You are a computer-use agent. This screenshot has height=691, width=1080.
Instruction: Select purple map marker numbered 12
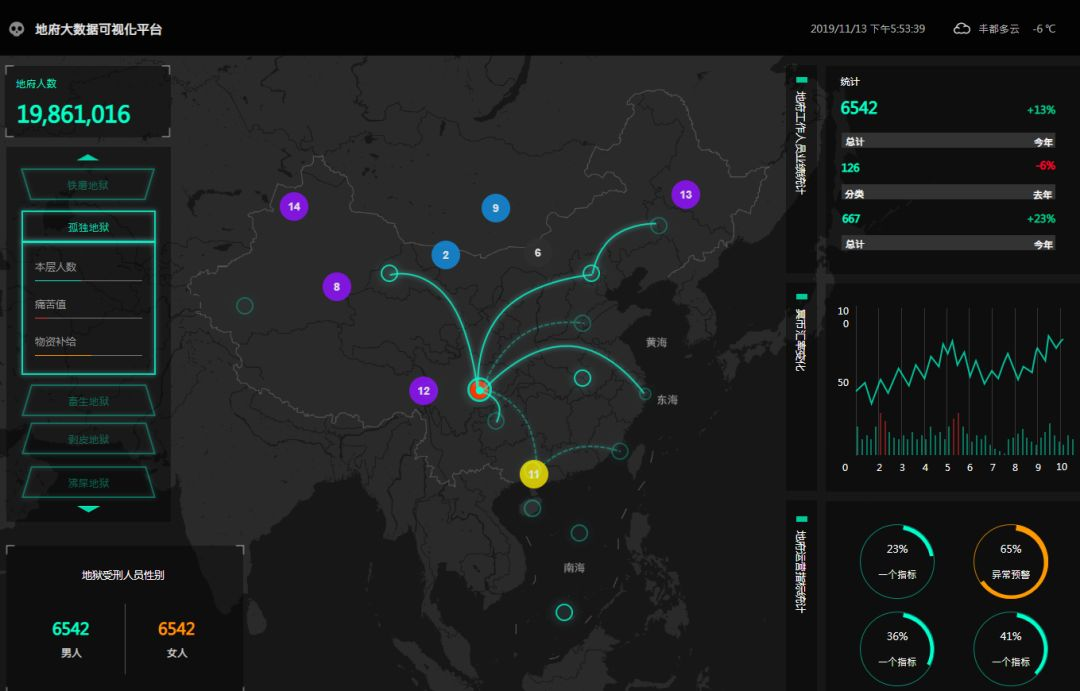click(x=424, y=391)
